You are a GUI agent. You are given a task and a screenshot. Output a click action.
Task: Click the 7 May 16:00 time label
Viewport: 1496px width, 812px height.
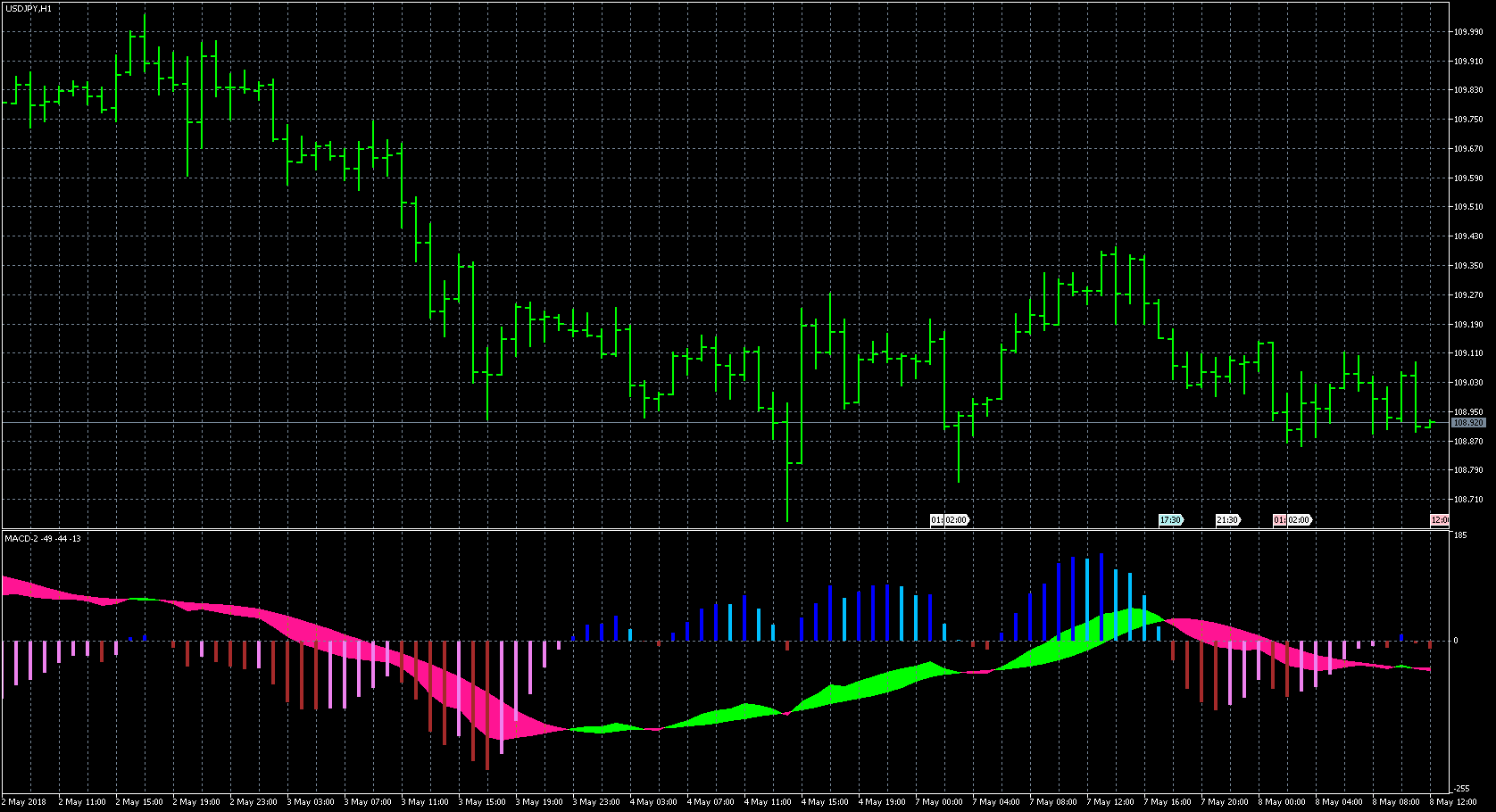[x=1168, y=802]
